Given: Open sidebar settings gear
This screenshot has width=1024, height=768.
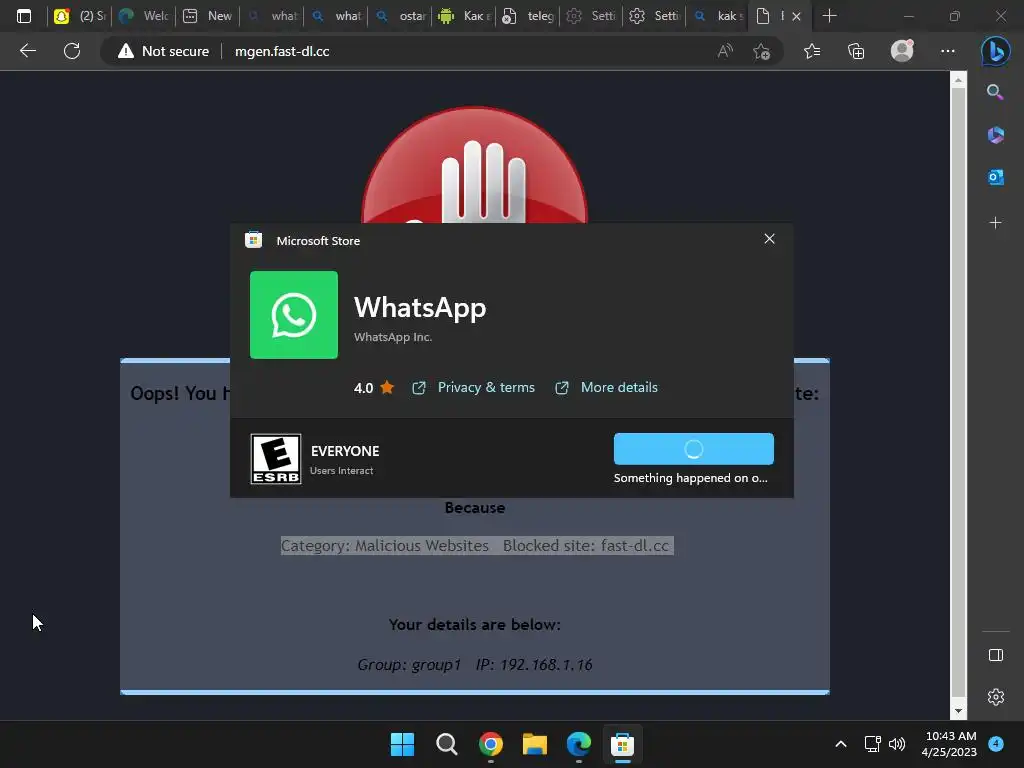Looking at the screenshot, I should tap(995, 697).
